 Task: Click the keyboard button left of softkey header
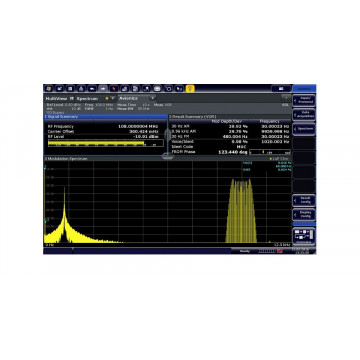(281, 89)
